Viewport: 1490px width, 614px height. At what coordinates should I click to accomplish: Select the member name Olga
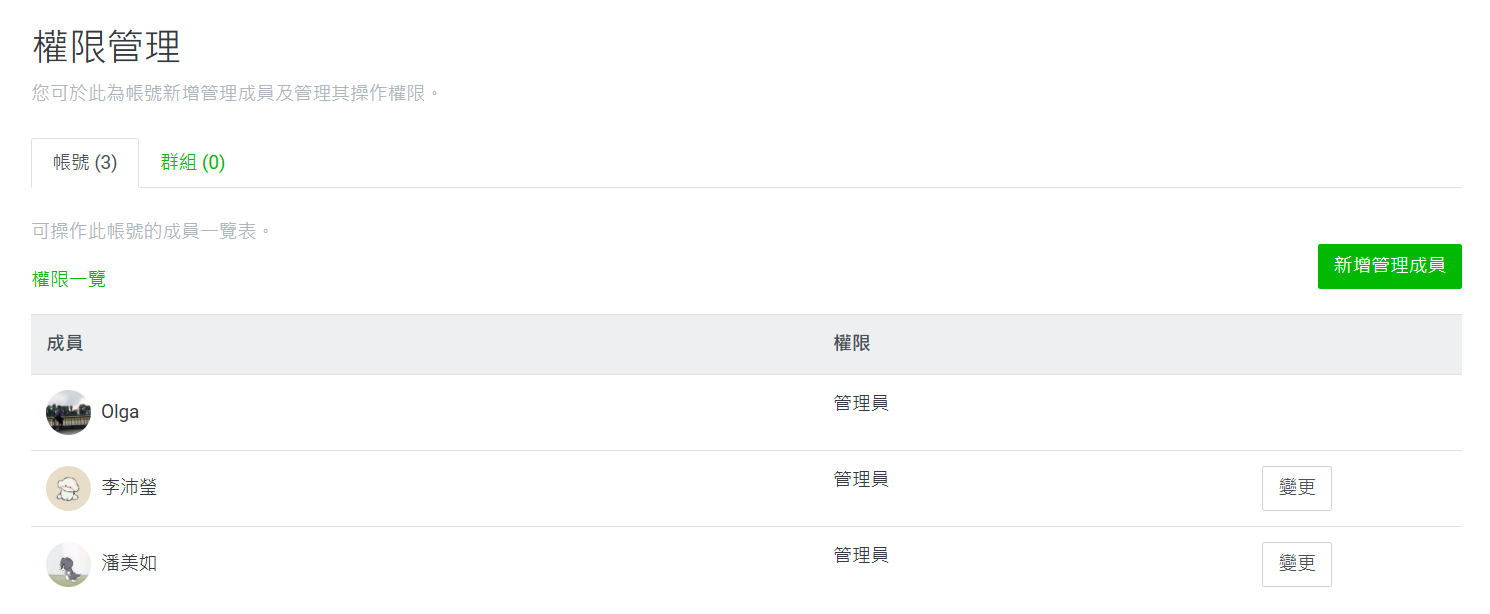[120, 412]
